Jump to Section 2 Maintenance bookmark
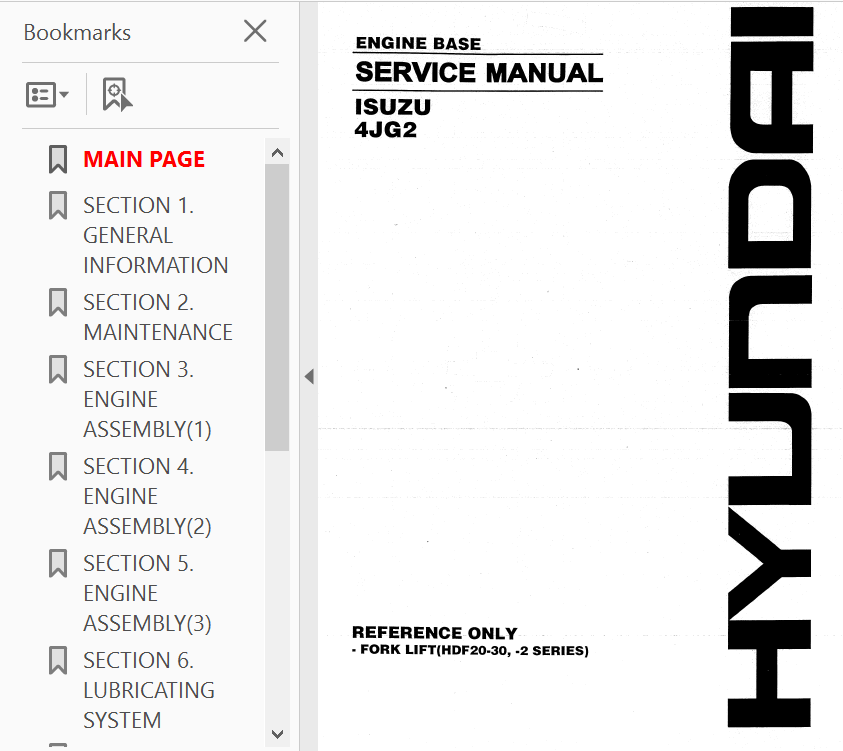This screenshot has width=843, height=751. 158,317
